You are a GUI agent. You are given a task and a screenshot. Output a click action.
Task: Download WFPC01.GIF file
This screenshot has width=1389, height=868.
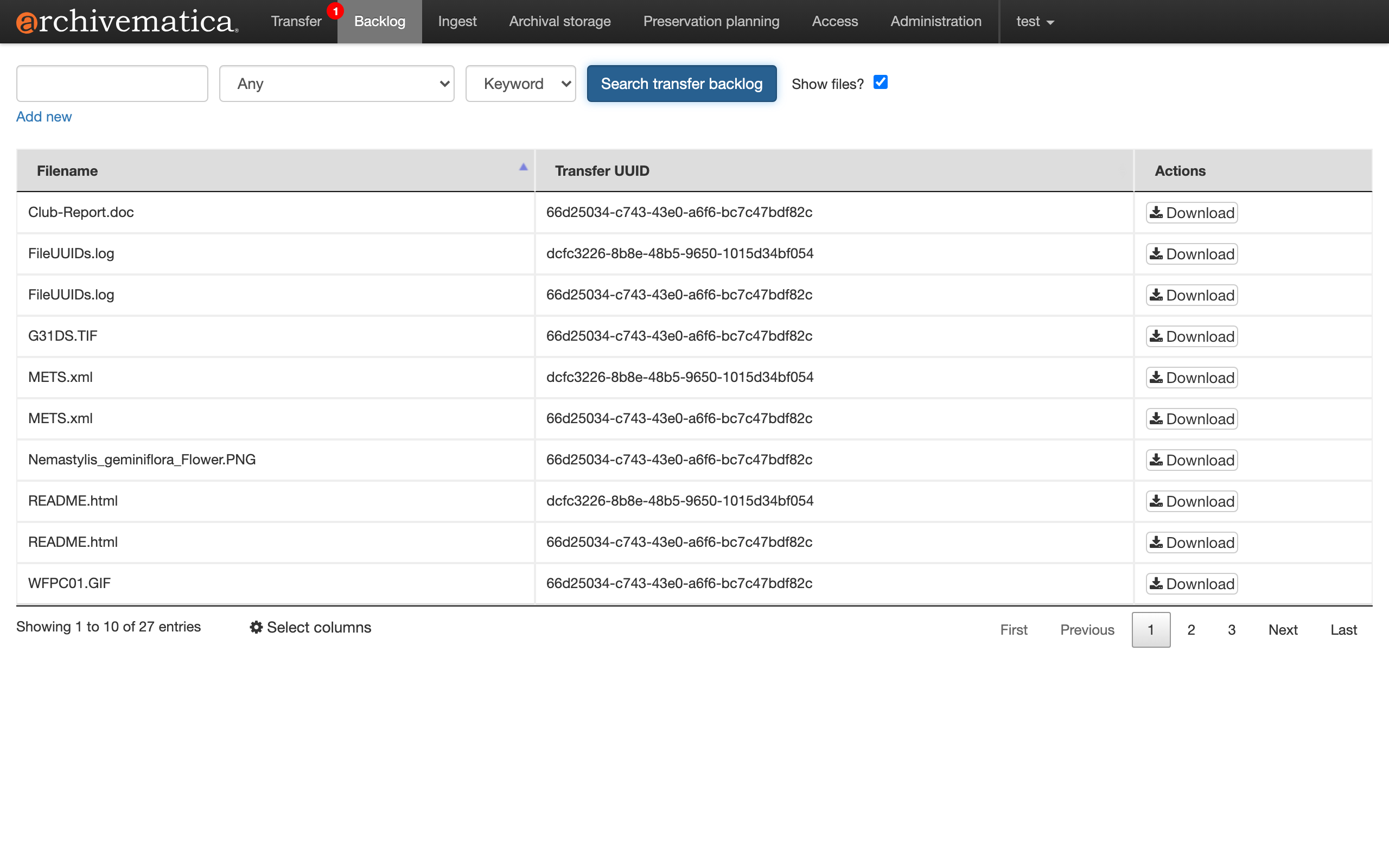pyautogui.click(x=1192, y=583)
